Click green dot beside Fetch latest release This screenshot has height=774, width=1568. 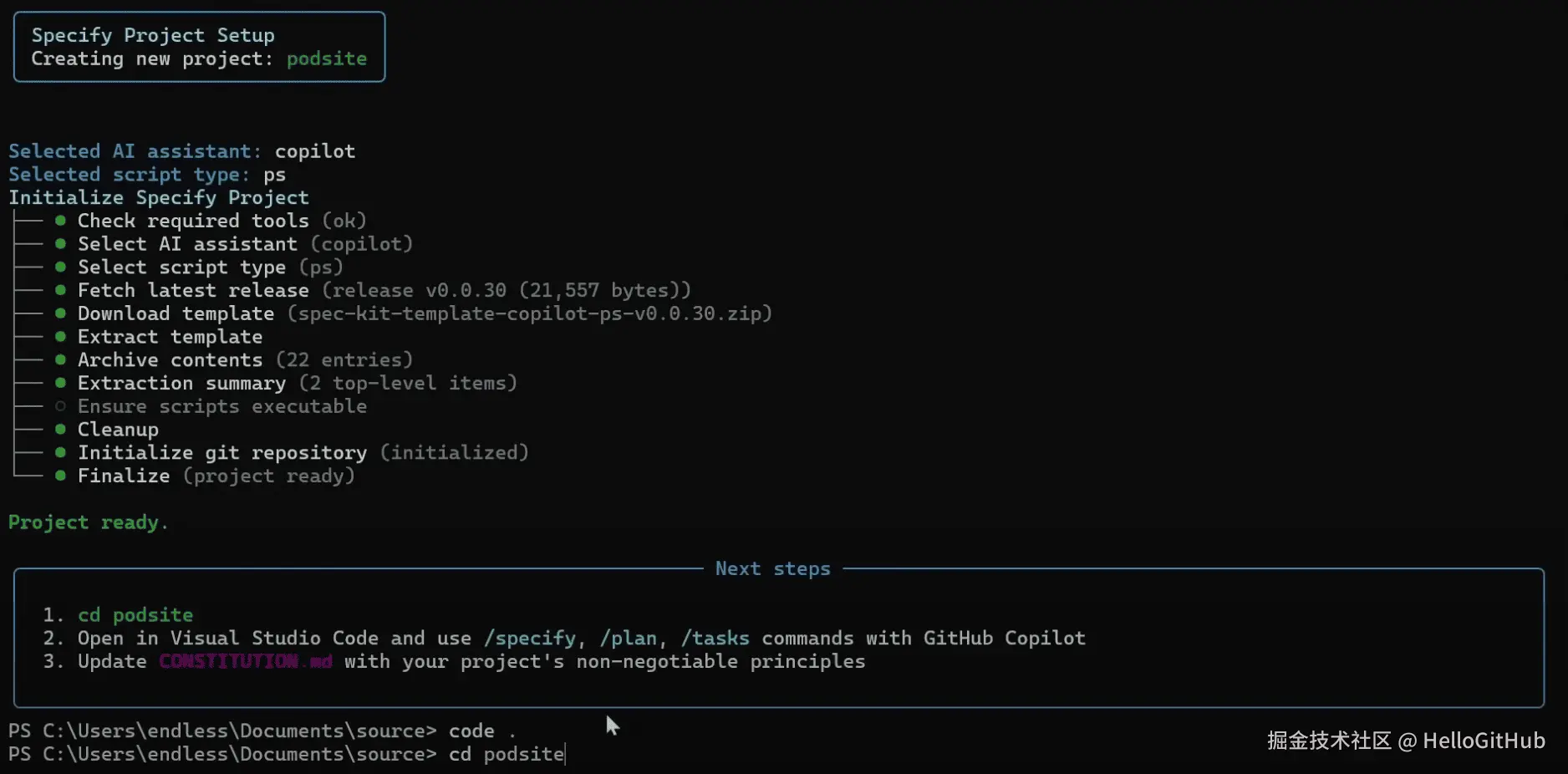[60, 290]
